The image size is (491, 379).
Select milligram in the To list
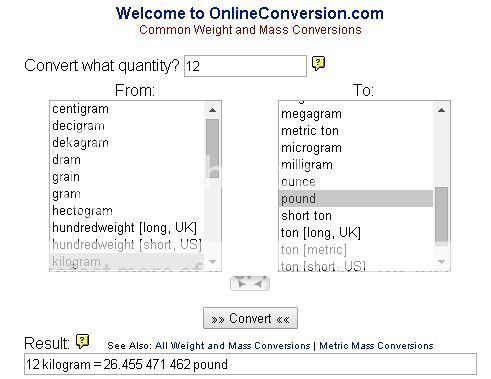point(356,165)
